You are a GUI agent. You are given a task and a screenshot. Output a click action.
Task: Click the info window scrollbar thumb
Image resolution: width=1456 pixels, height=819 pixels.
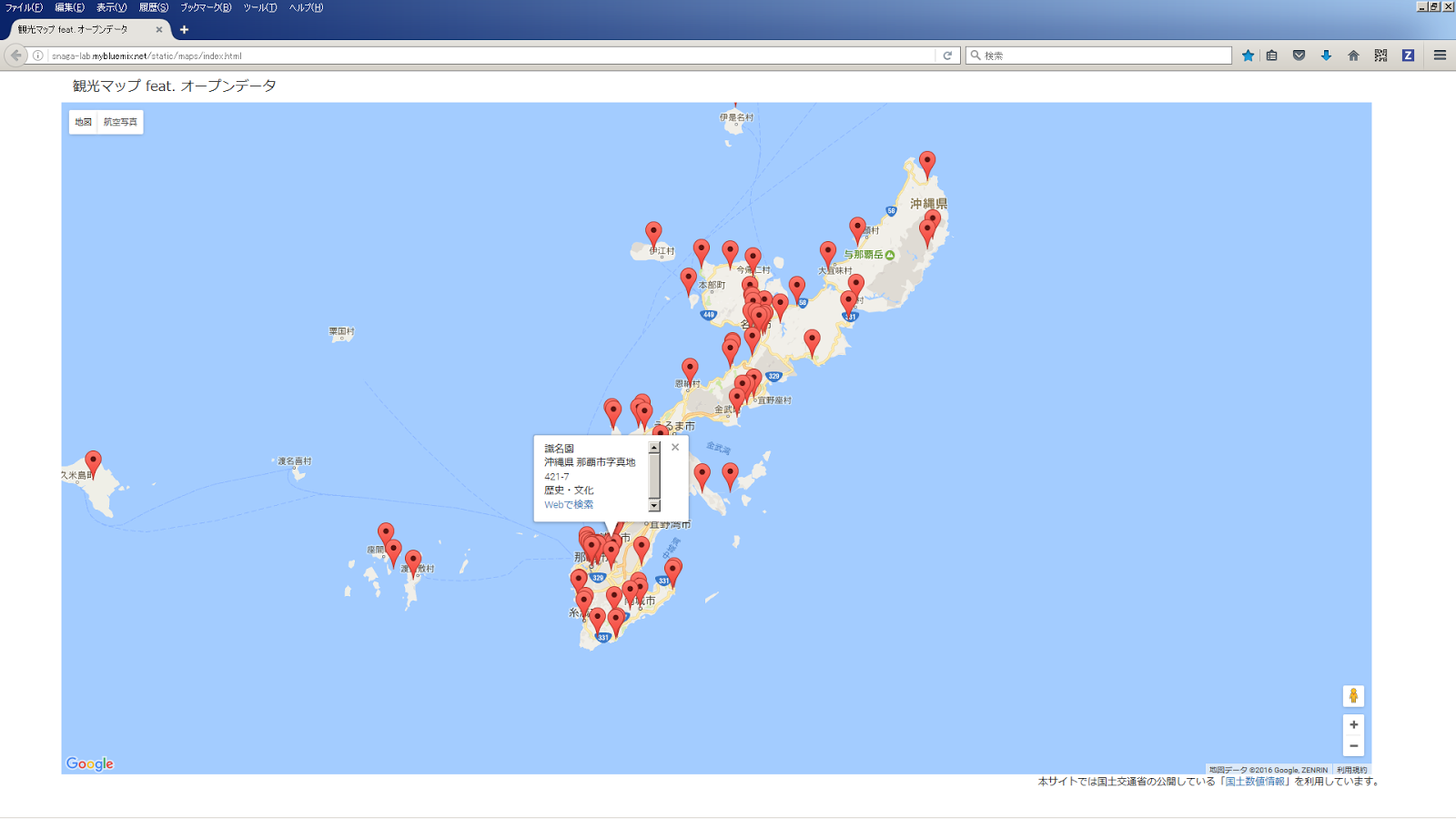654,476
